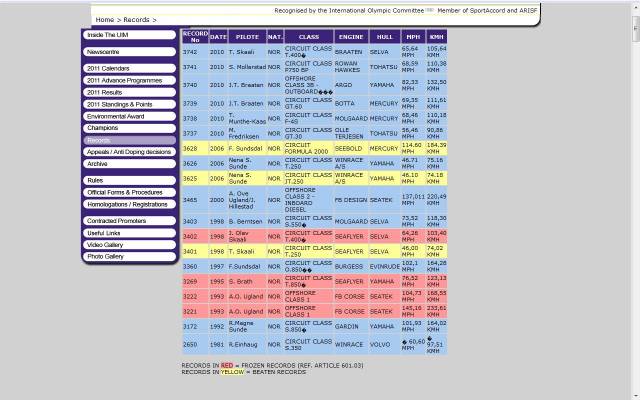640x400 pixels.
Task: Select VOLVO hull cell
Action: (384, 344)
